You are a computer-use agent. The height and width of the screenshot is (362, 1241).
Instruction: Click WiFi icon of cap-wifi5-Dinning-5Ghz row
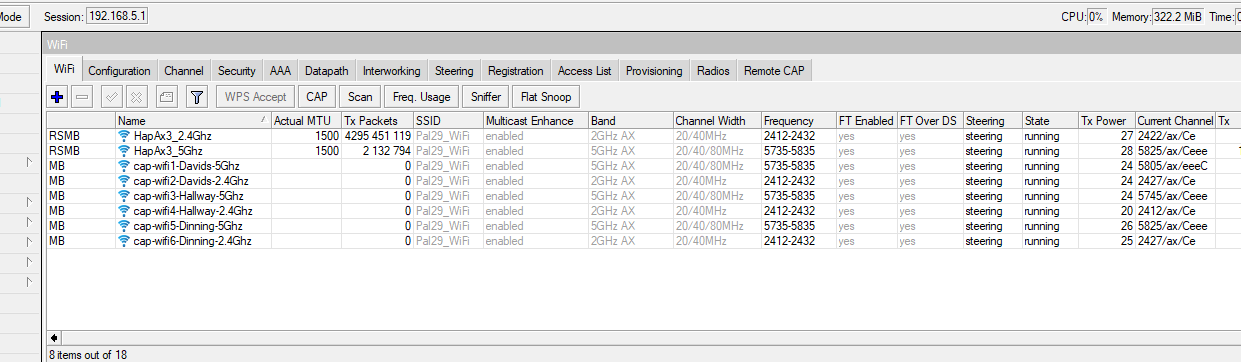(124, 226)
